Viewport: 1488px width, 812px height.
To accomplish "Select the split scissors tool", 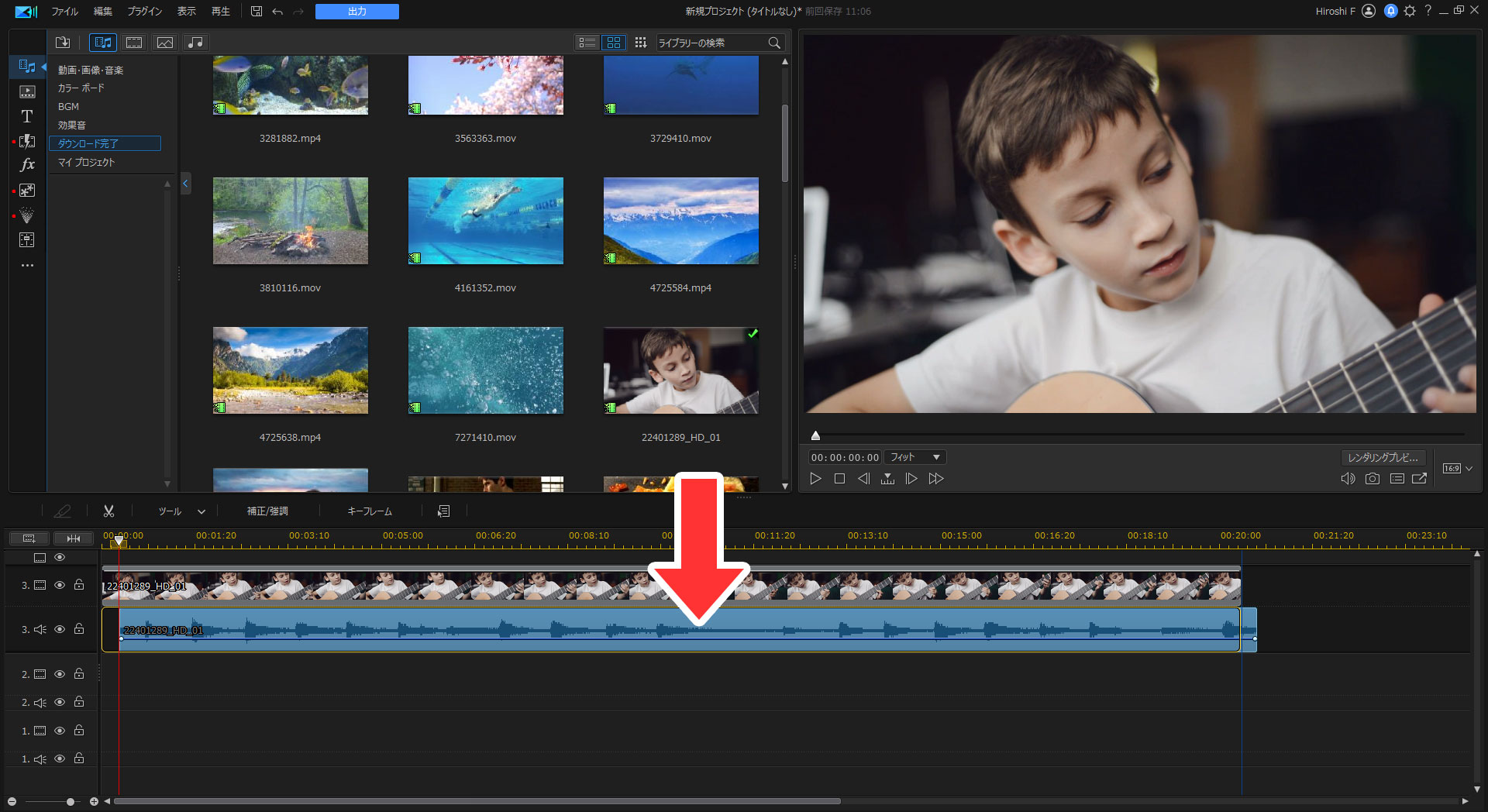I will click(x=108, y=511).
